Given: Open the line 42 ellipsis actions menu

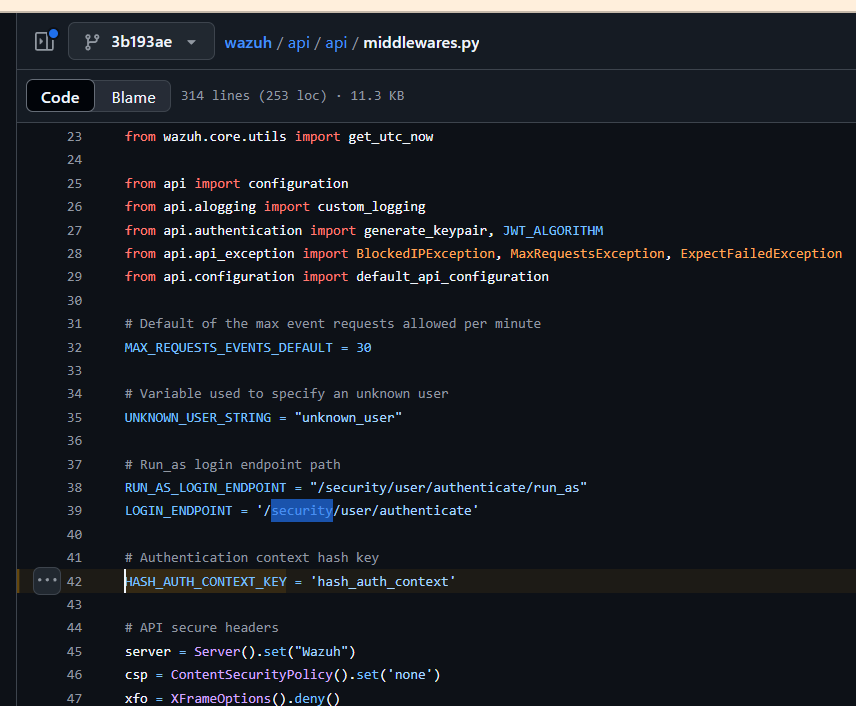Looking at the screenshot, I should 47,580.
